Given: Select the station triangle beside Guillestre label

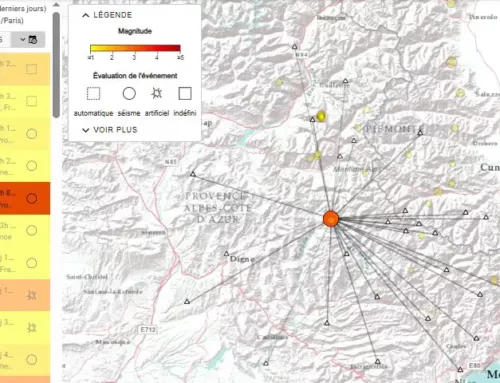Looking at the screenshot, I should (346, 81).
